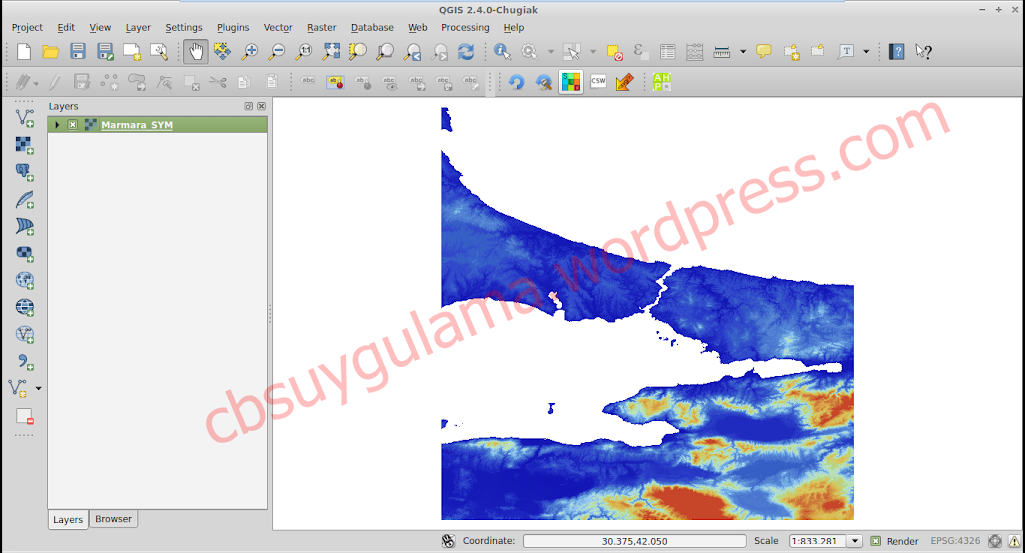Click Add Delimited Text Layer comma icon
1025x553 pixels.
[25, 361]
